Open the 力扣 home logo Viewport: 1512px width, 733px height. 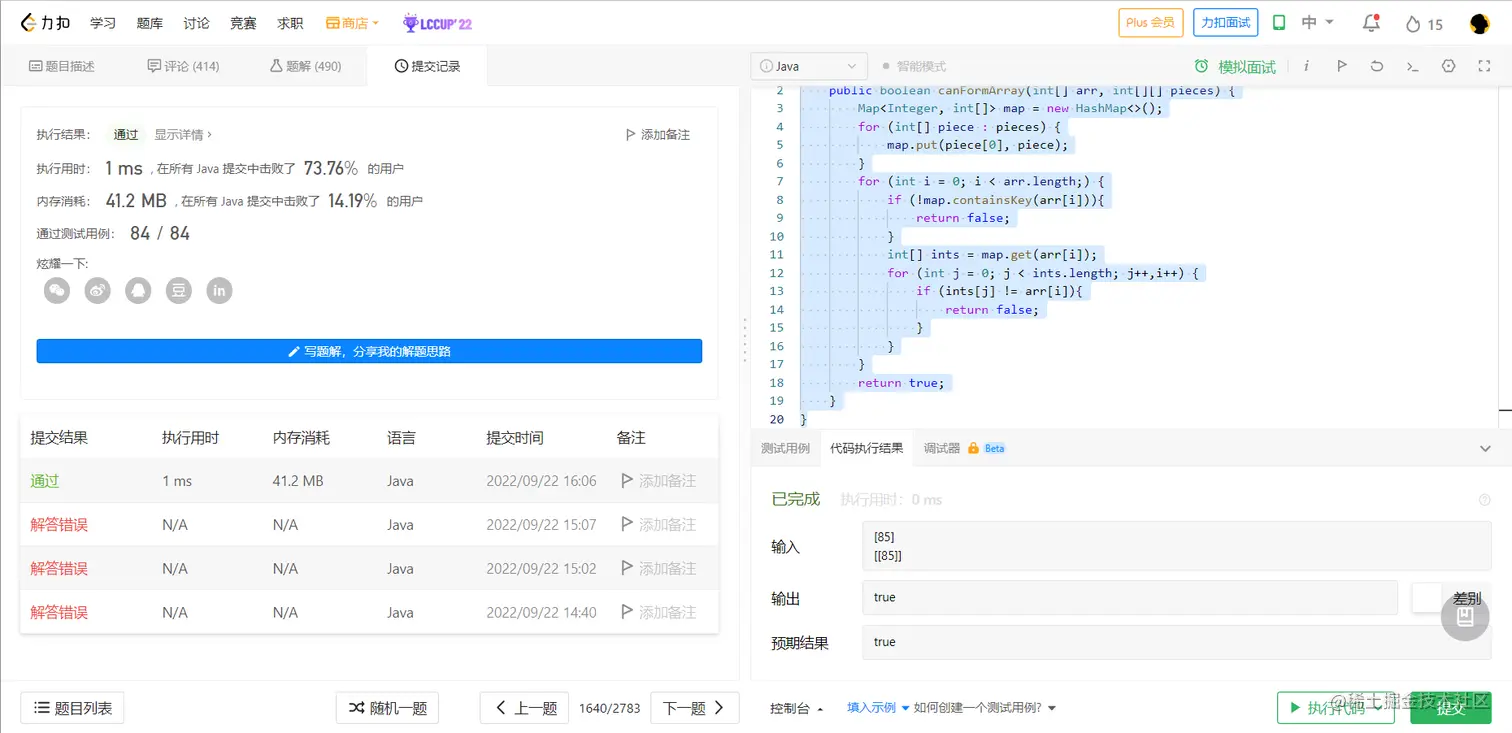46,23
